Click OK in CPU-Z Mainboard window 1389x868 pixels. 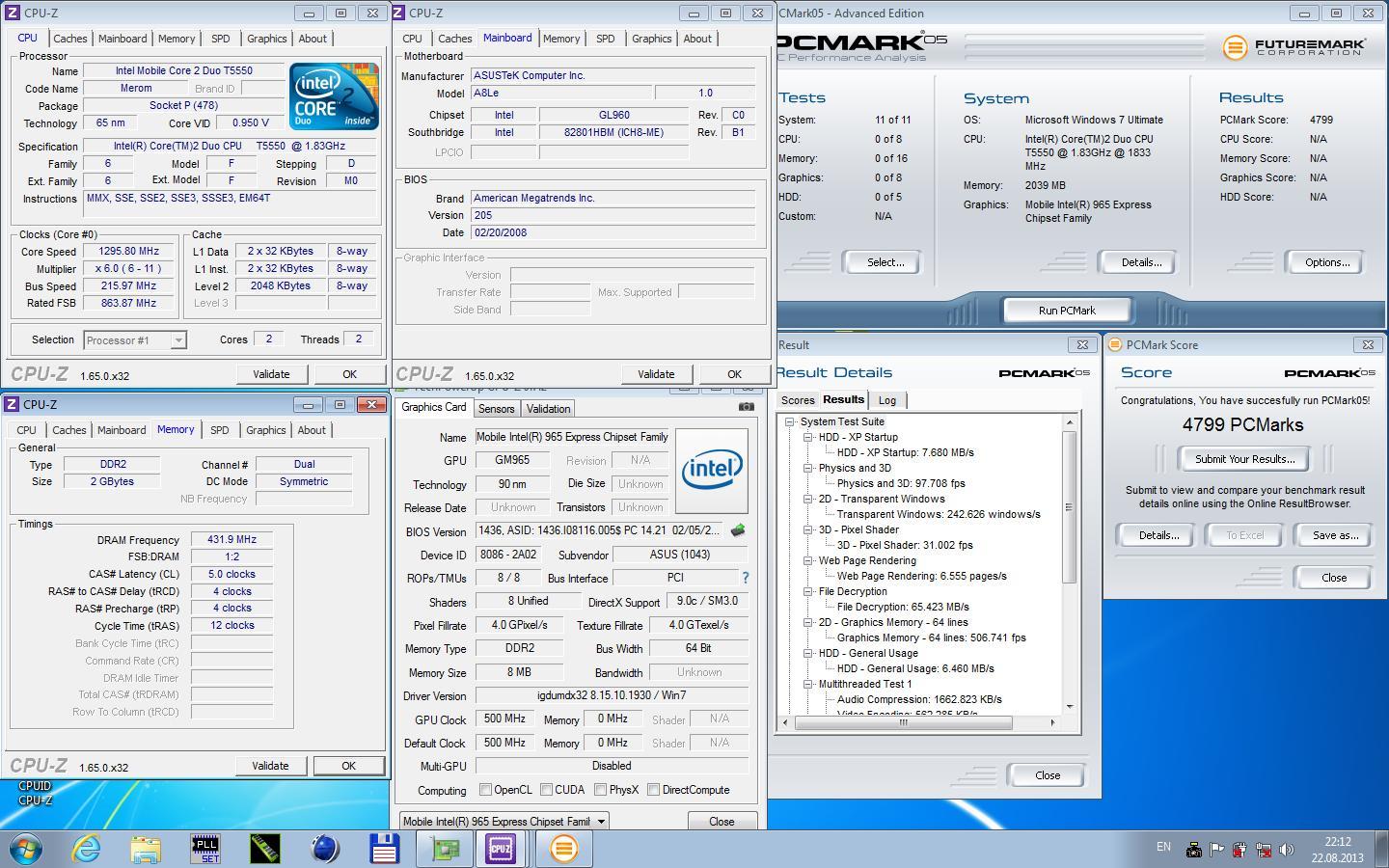click(x=734, y=374)
